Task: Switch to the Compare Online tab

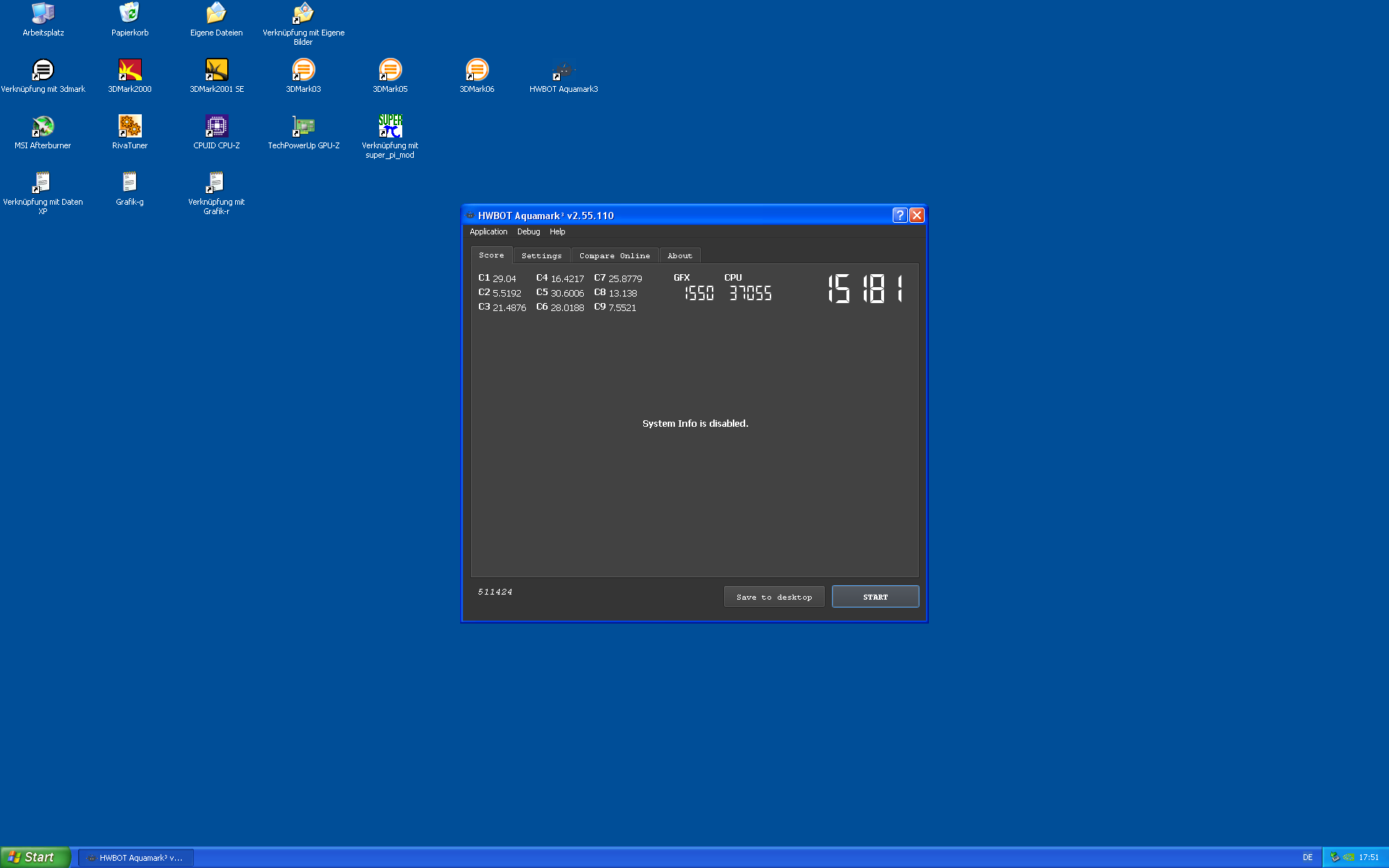Action: [614, 255]
